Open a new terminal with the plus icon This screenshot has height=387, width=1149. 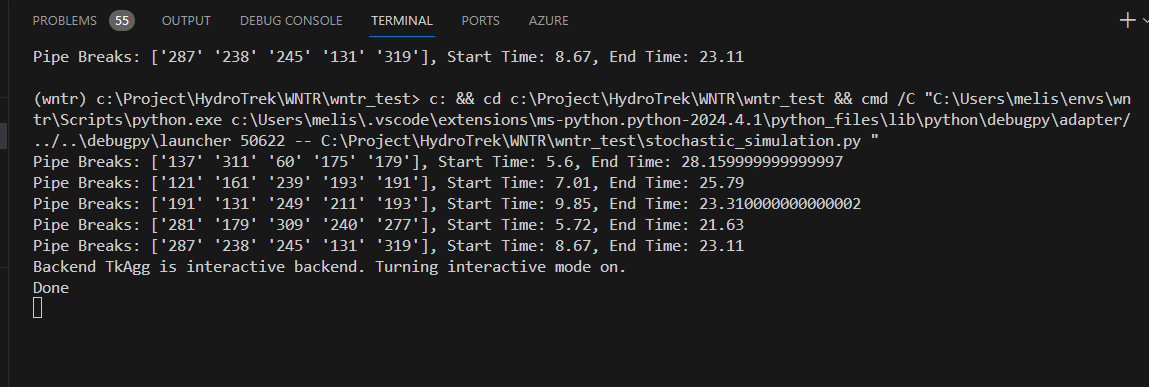(1128, 21)
